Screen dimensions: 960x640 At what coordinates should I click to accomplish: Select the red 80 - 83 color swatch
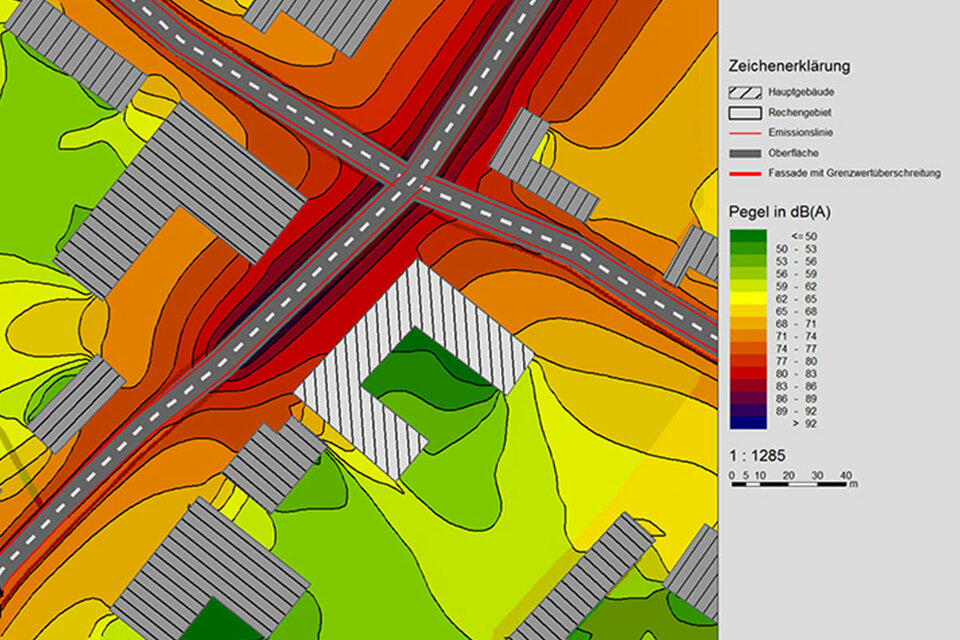point(748,372)
